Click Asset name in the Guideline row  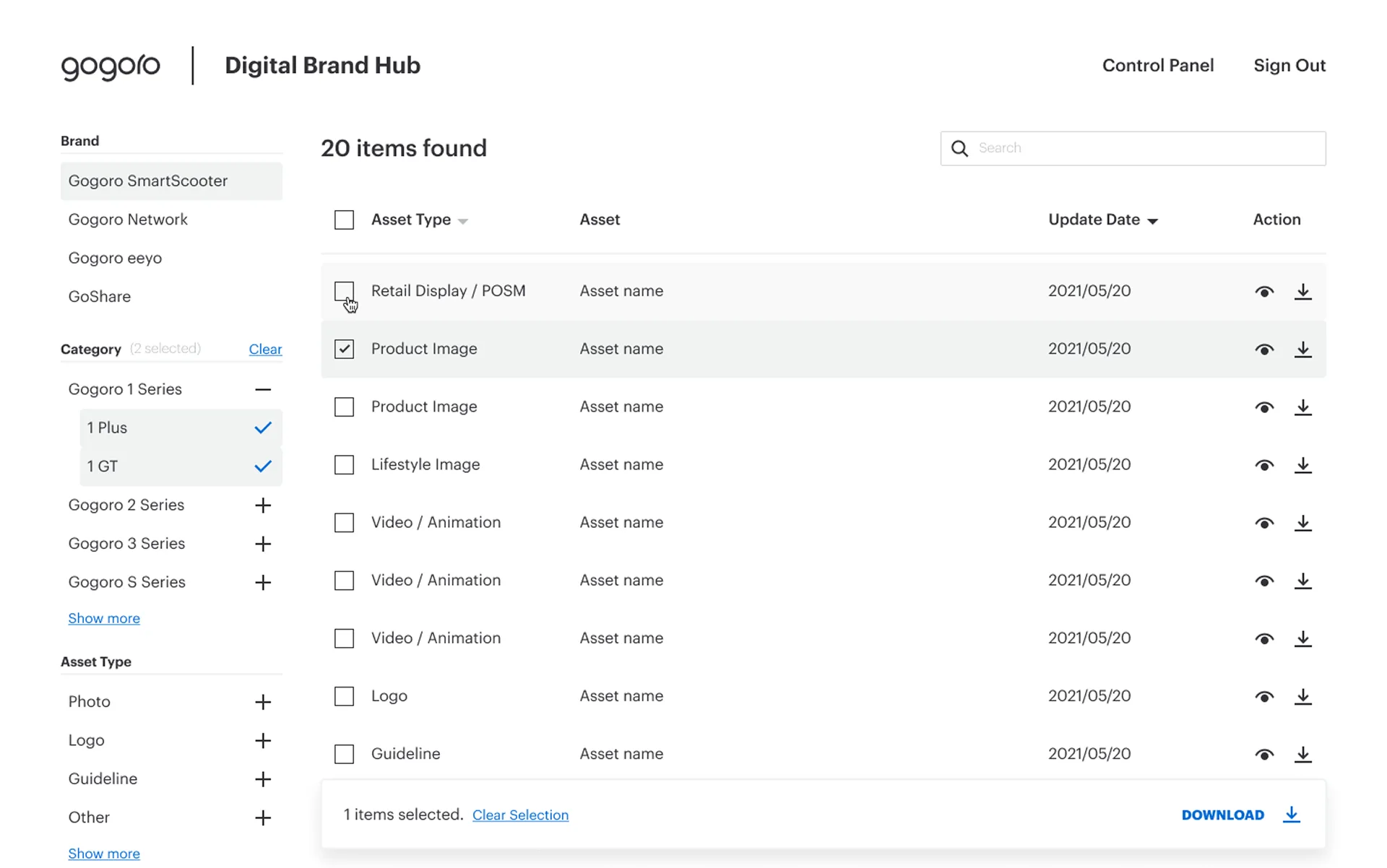pos(621,754)
